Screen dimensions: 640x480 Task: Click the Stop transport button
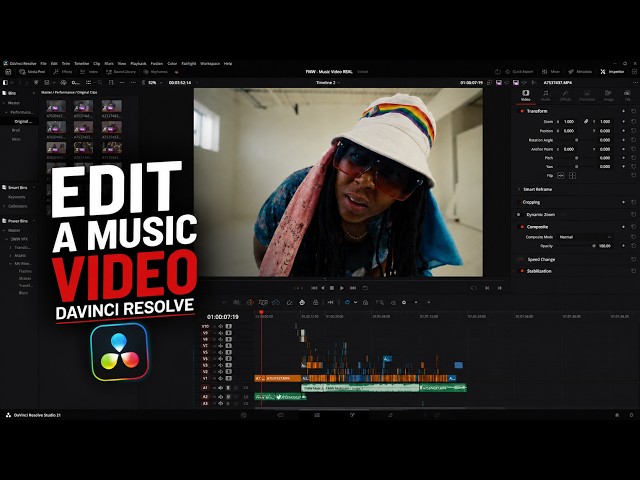pos(332,288)
